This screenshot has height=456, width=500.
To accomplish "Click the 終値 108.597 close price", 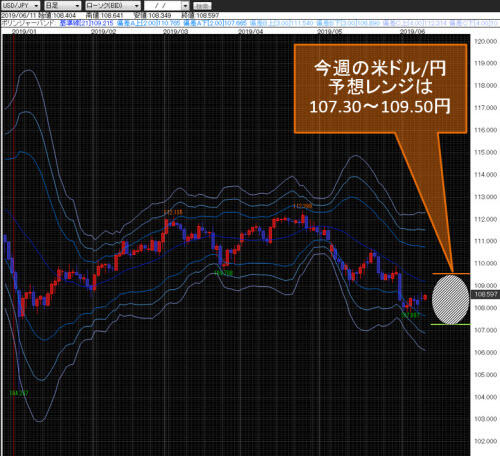I will [x=200, y=15].
